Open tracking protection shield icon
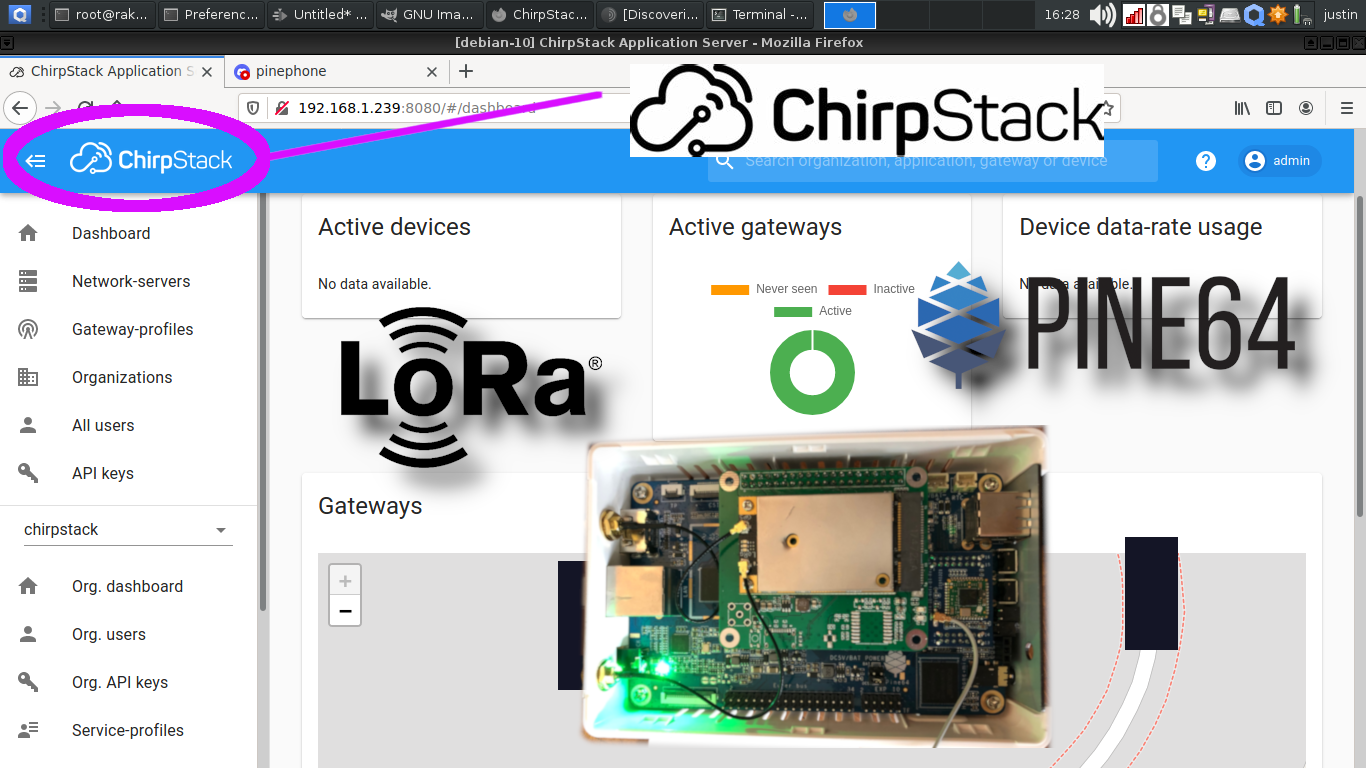The image size is (1366, 768). [253, 108]
